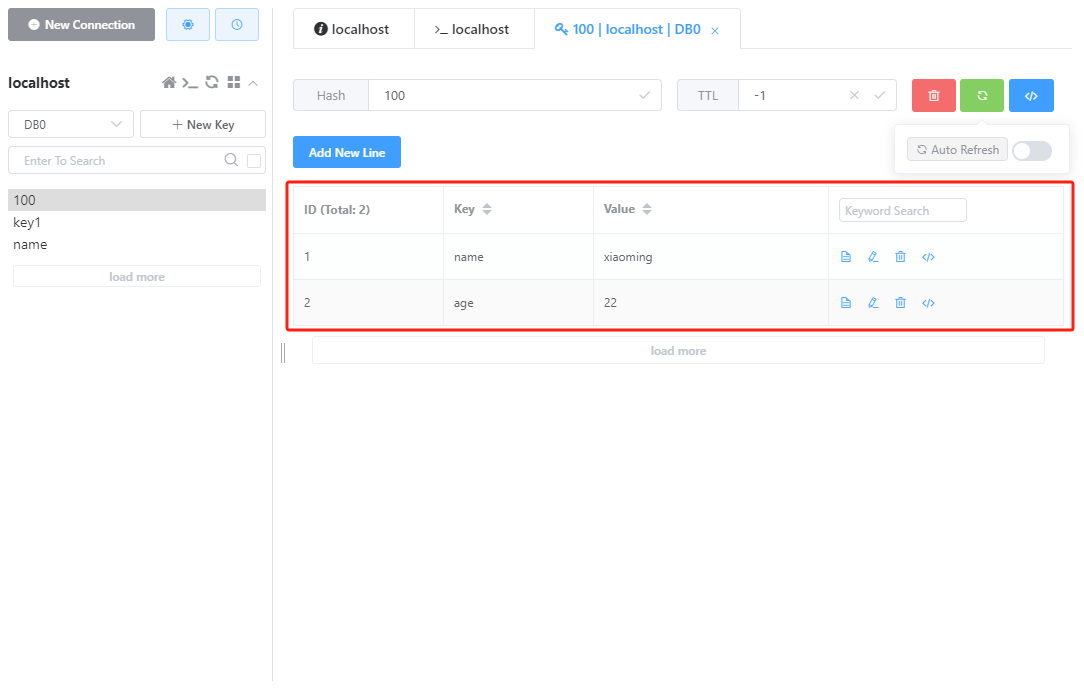Refresh the localhost connection in sidebar
This screenshot has width=1084, height=689.
(212, 82)
